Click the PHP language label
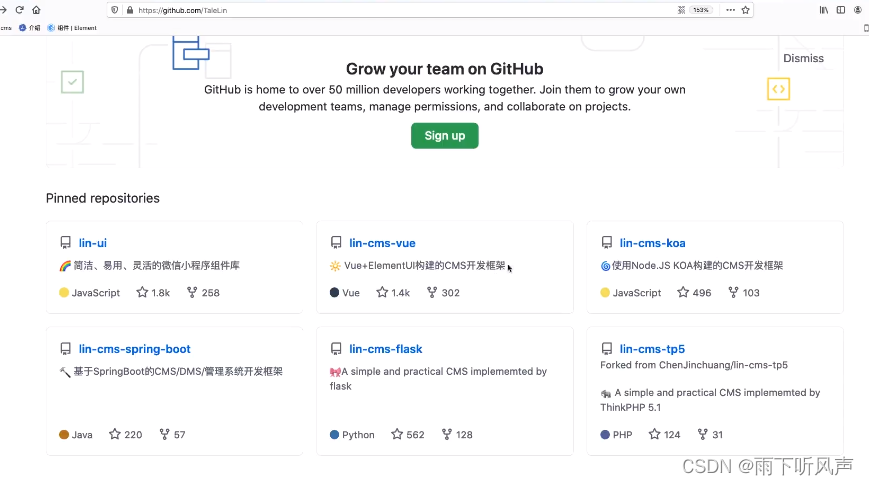 622,435
